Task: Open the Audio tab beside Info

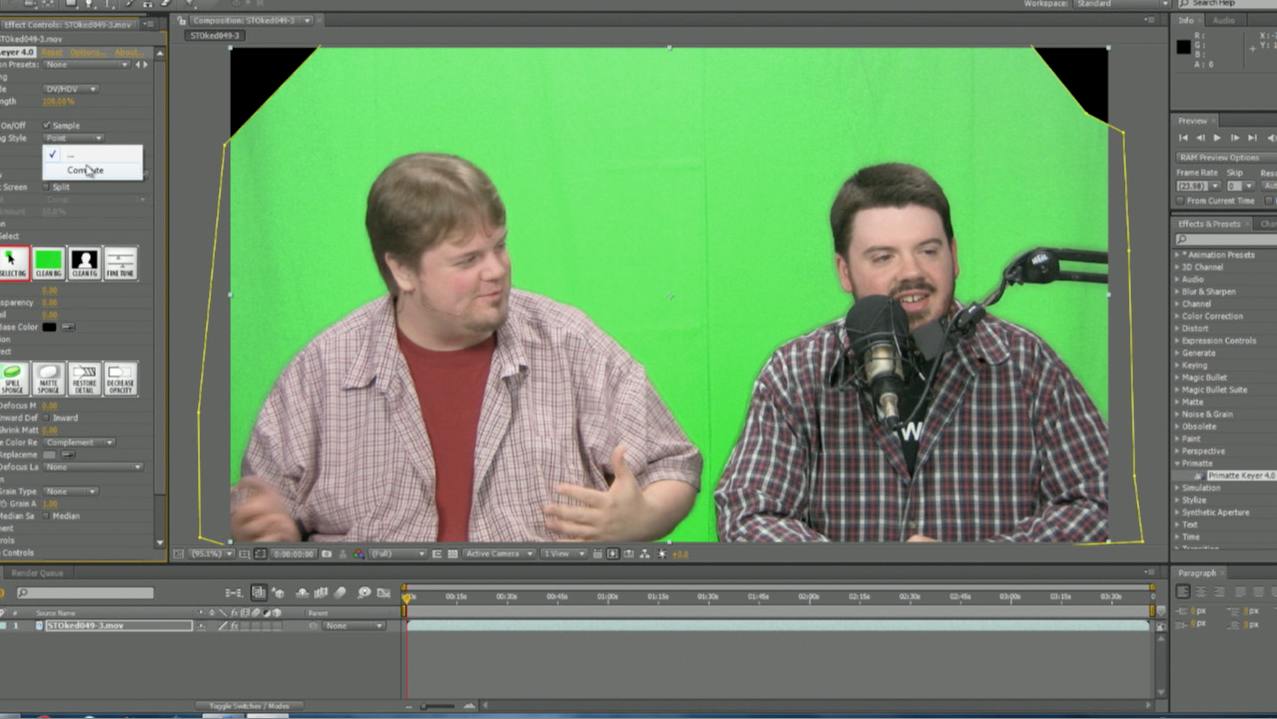Action: (x=1223, y=20)
